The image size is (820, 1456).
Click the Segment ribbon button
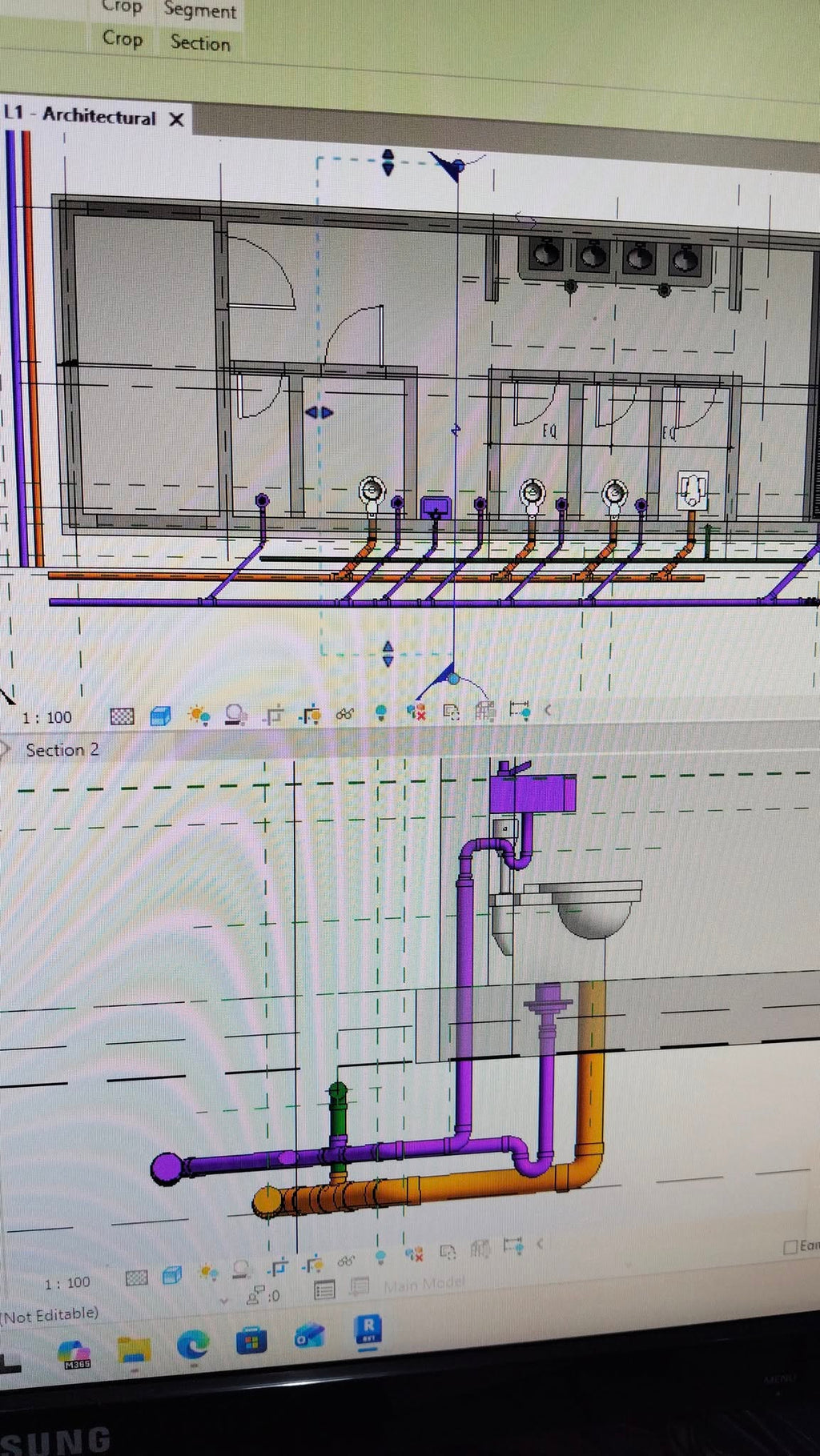pos(200,10)
